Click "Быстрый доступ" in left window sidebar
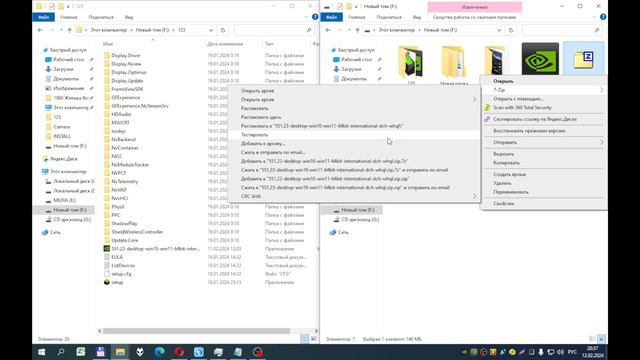The height and width of the screenshot is (360, 640). pyautogui.click(x=68, y=50)
